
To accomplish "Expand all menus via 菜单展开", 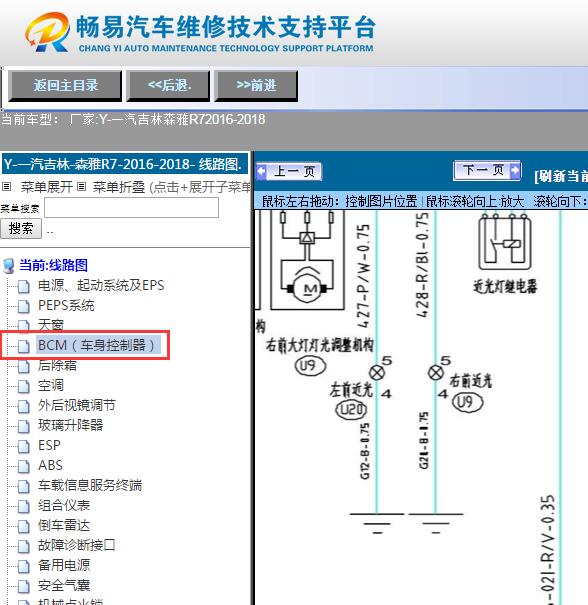I will tap(46, 187).
